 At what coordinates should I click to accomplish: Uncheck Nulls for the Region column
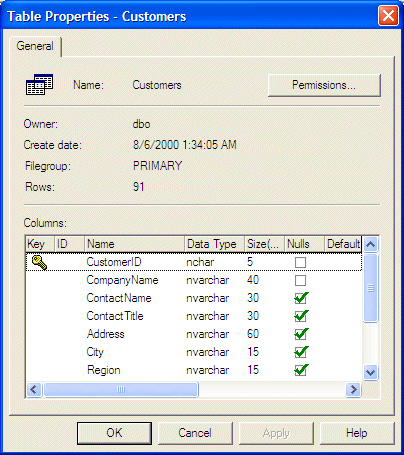[x=301, y=370]
